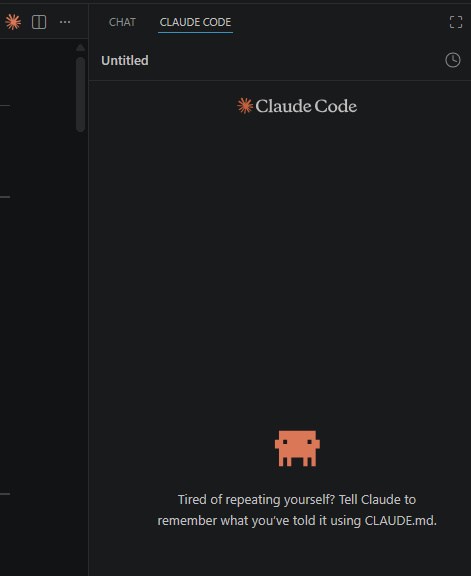This screenshot has width=471, height=576.
Task: Select the CLAUDE CODE tab
Action: click(x=195, y=22)
